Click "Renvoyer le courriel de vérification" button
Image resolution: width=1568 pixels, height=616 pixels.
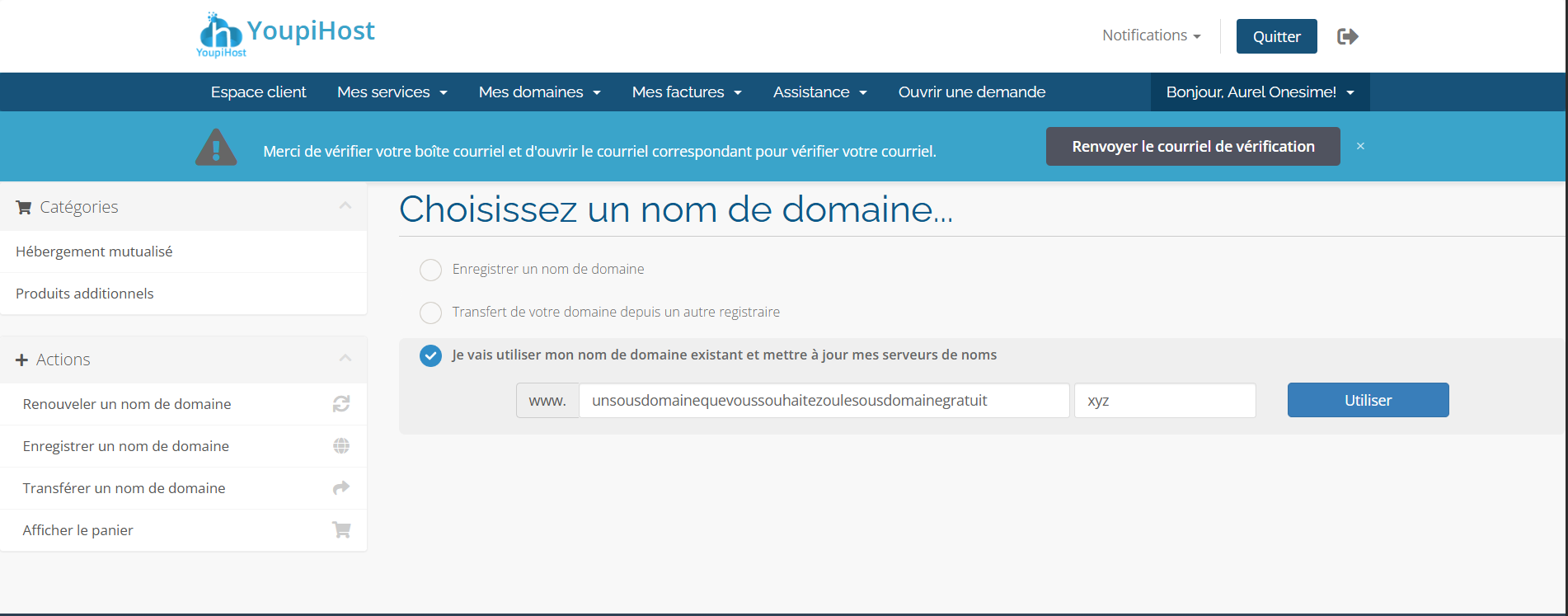(1192, 147)
